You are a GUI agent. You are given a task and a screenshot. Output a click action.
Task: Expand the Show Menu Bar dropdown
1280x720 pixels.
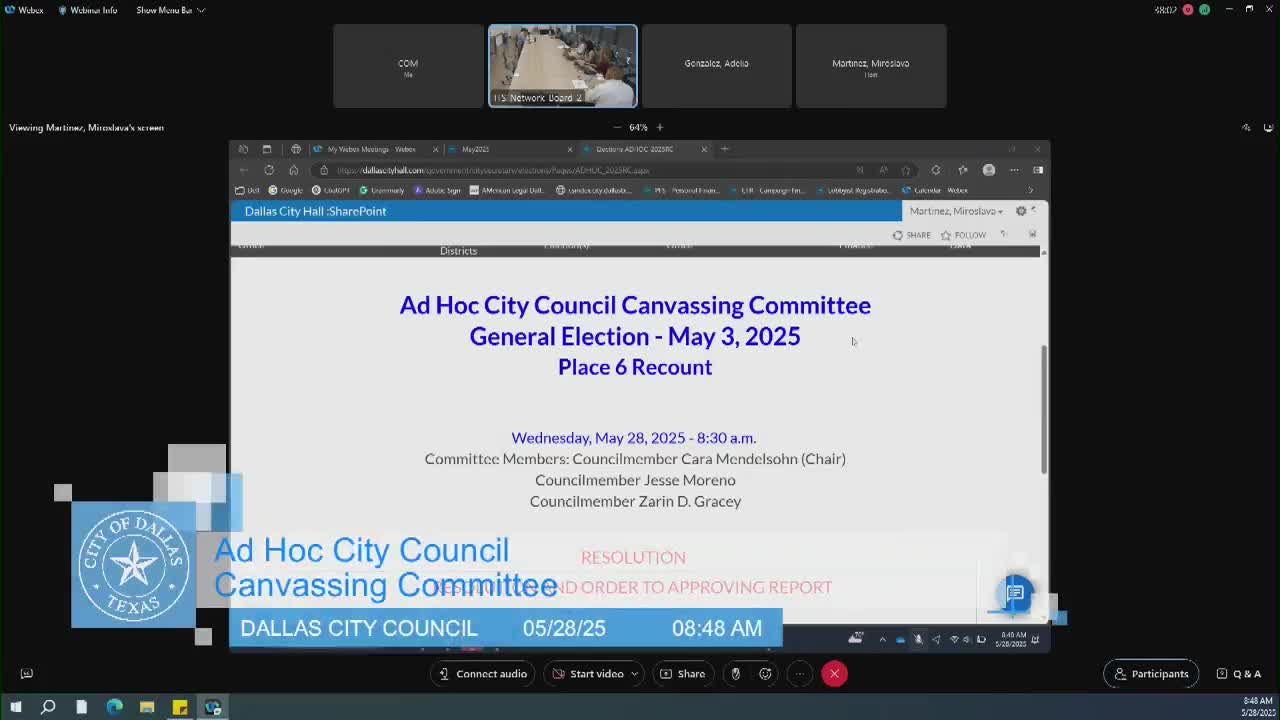pyautogui.click(x=170, y=10)
